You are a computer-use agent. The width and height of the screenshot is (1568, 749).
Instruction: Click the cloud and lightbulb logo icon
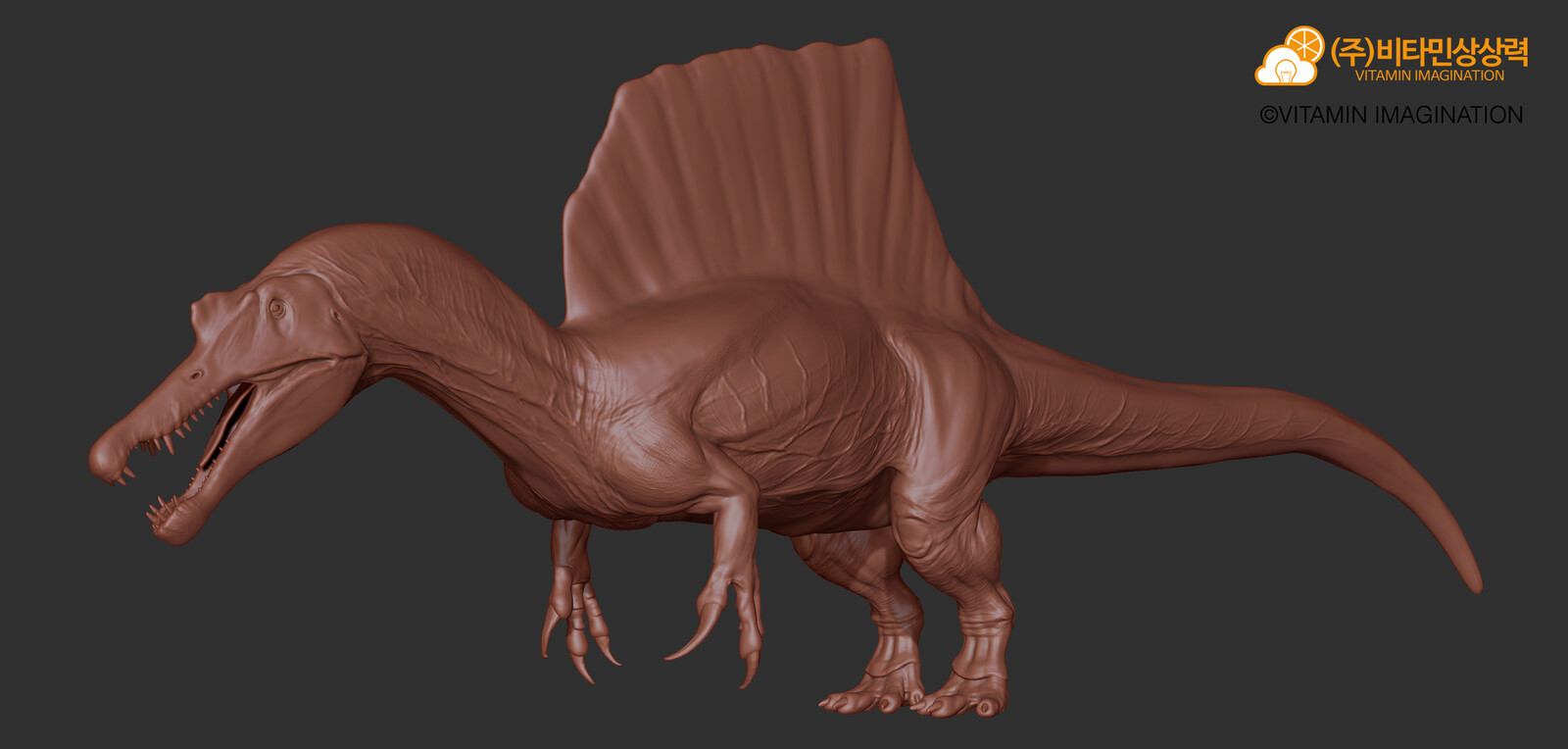coord(1290,56)
